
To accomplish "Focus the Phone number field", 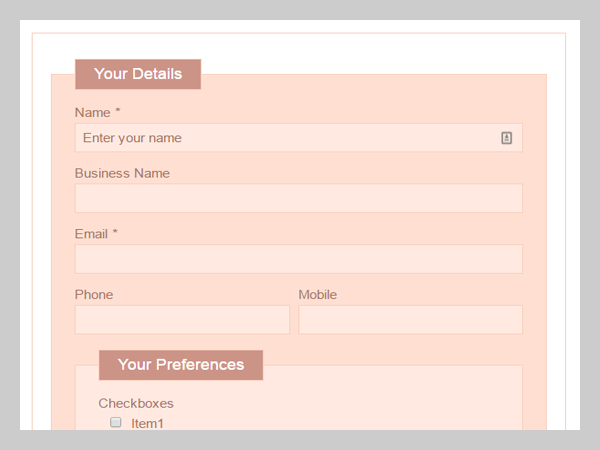I will coord(182,320).
